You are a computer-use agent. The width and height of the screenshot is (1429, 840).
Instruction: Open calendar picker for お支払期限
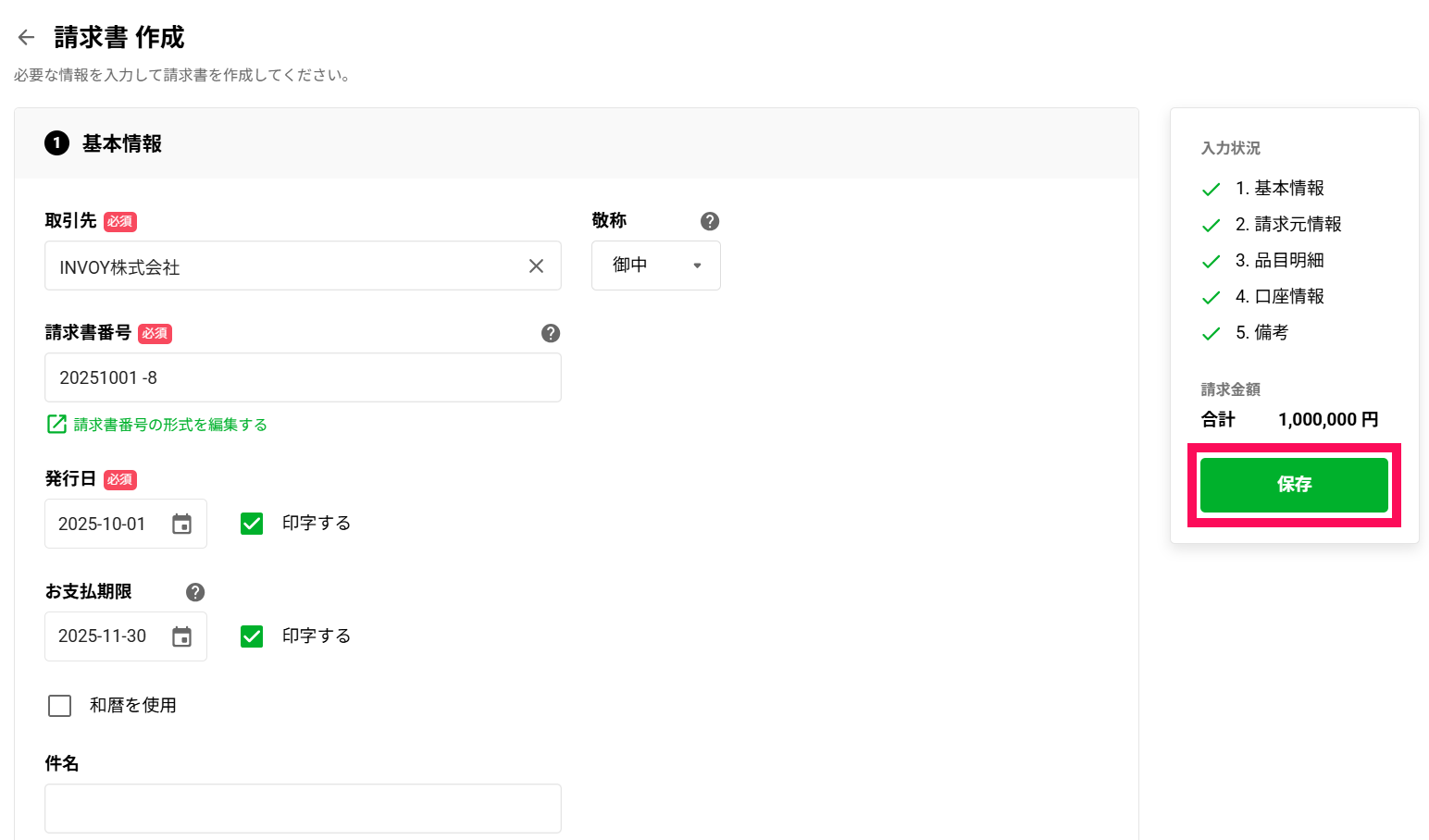(x=182, y=636)
